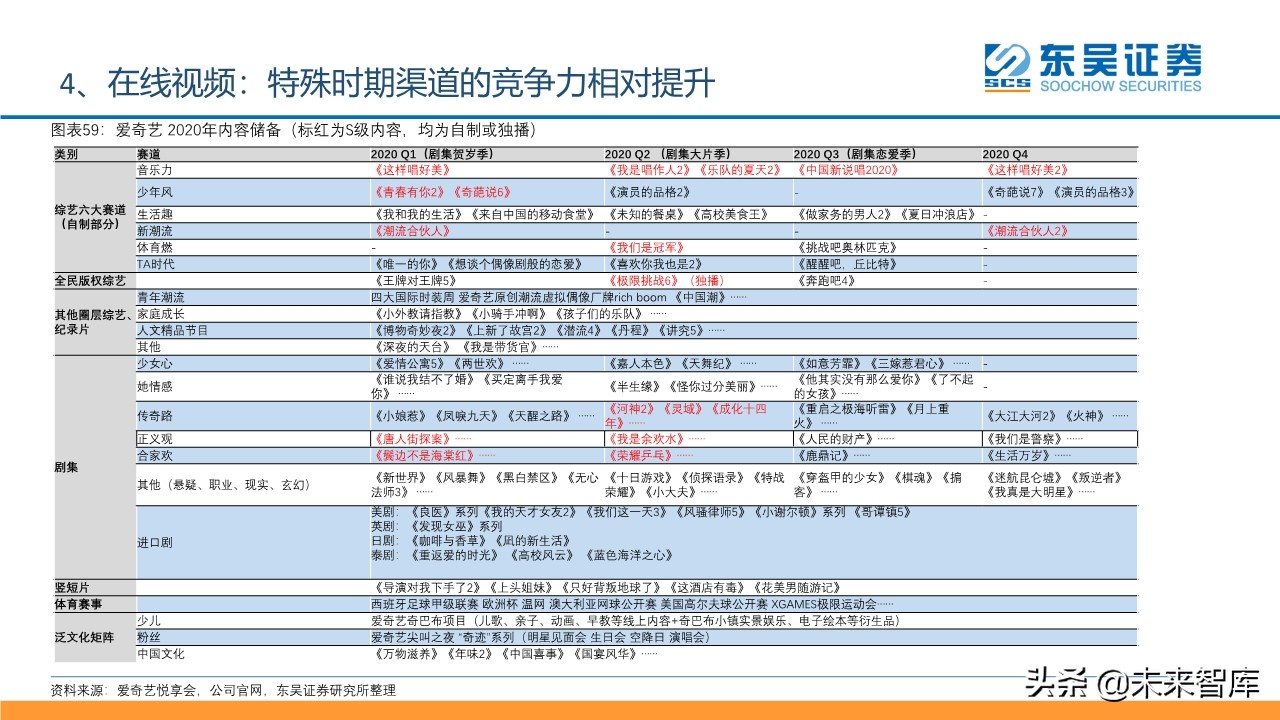The image size is (1280, 720).
Task: Click the 新潮流 row label
Action: pyautogui.click(x=154, y=231)
